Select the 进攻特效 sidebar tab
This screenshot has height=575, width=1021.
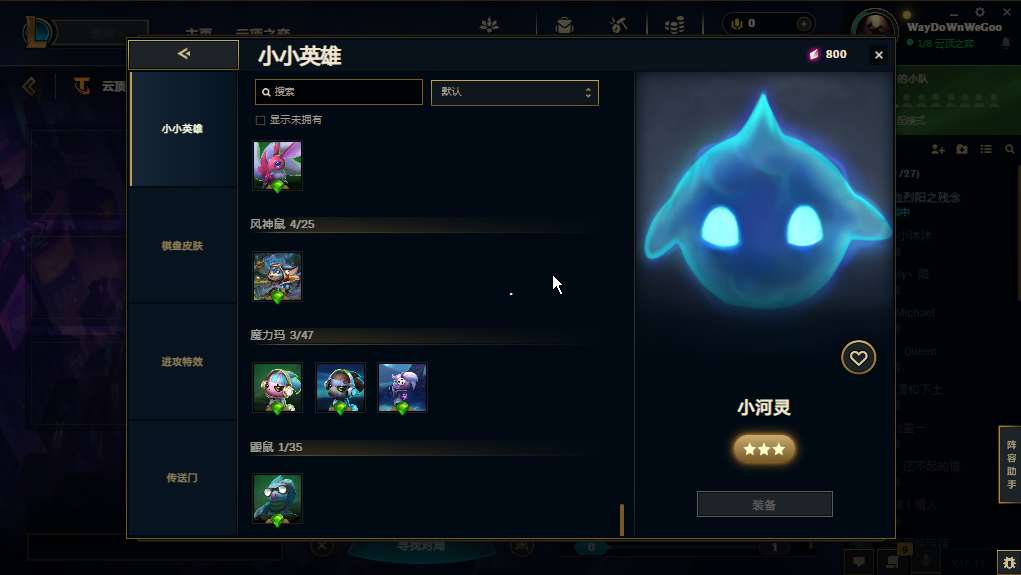click(x=182, y=361)
